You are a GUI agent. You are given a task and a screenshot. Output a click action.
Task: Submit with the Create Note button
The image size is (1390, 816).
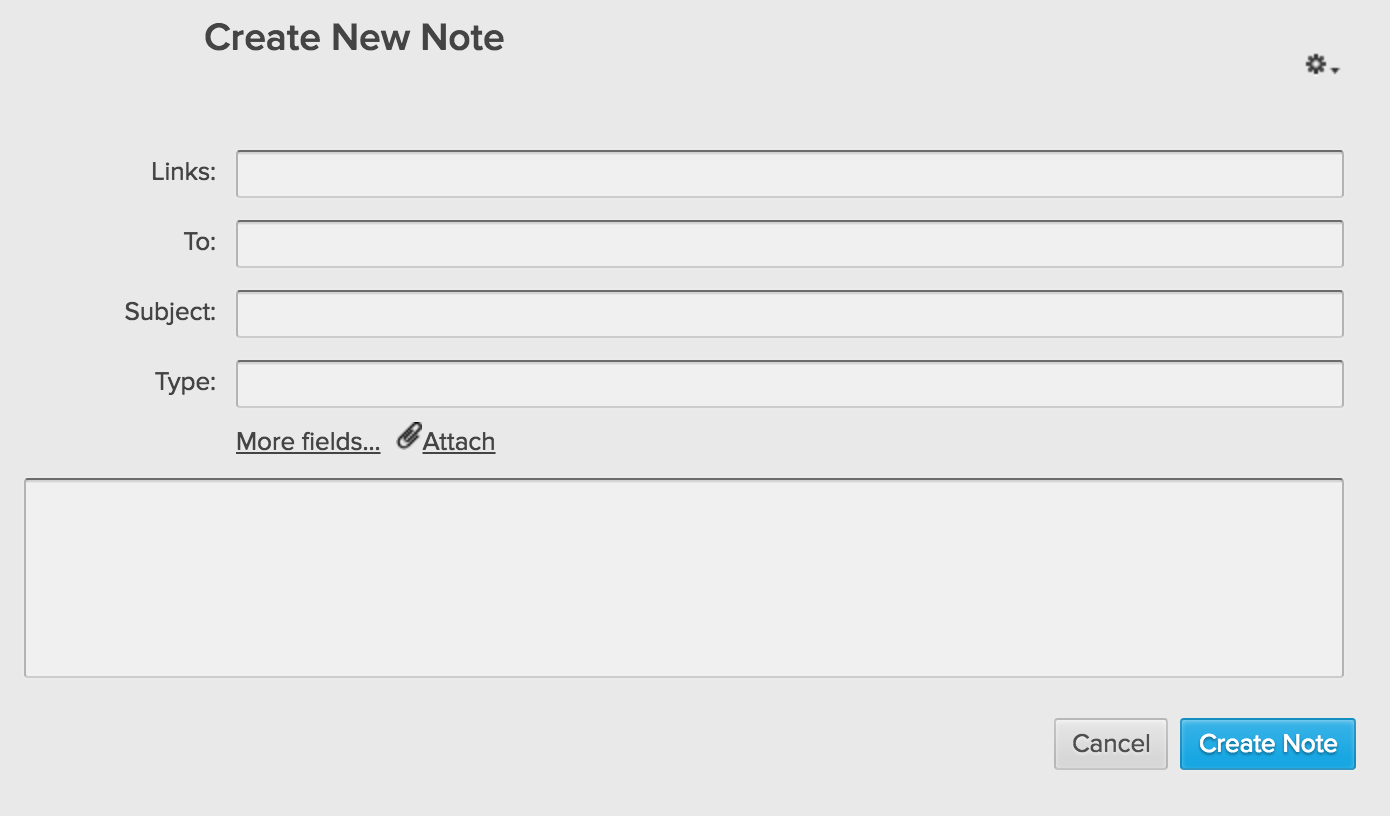point(1267,744)
